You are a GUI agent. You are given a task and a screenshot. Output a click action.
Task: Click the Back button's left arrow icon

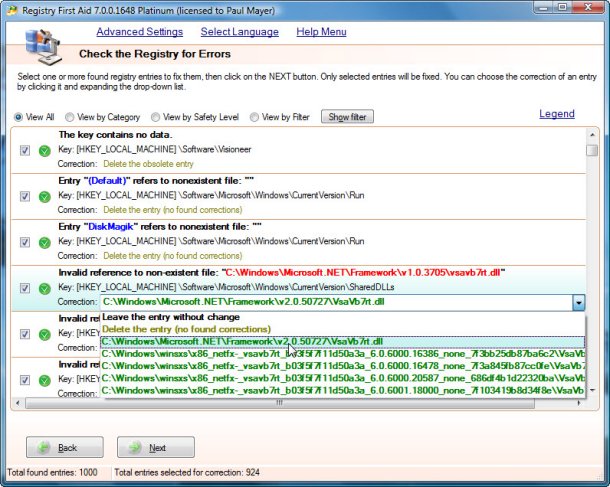(44, 447)
